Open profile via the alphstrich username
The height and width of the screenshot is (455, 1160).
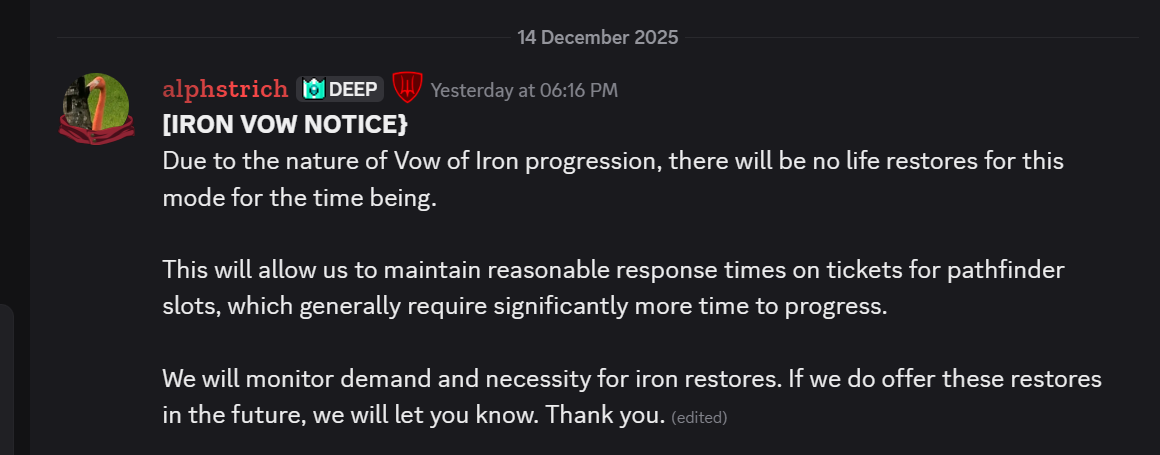click(x=225, y=90)
